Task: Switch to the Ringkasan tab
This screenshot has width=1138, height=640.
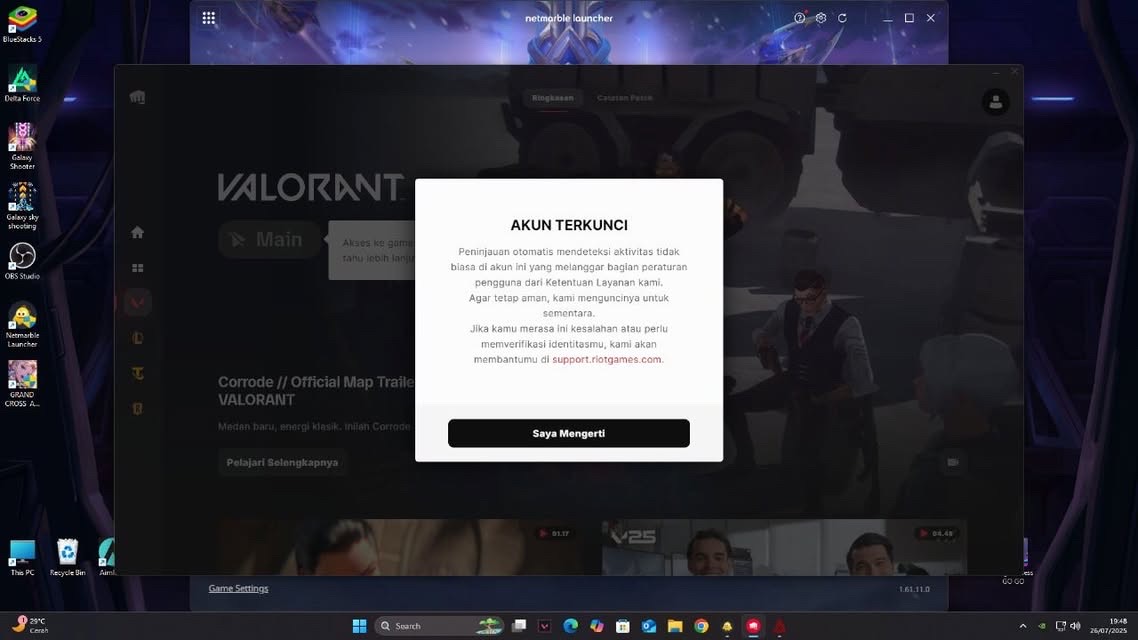Action: click(552, 98)
